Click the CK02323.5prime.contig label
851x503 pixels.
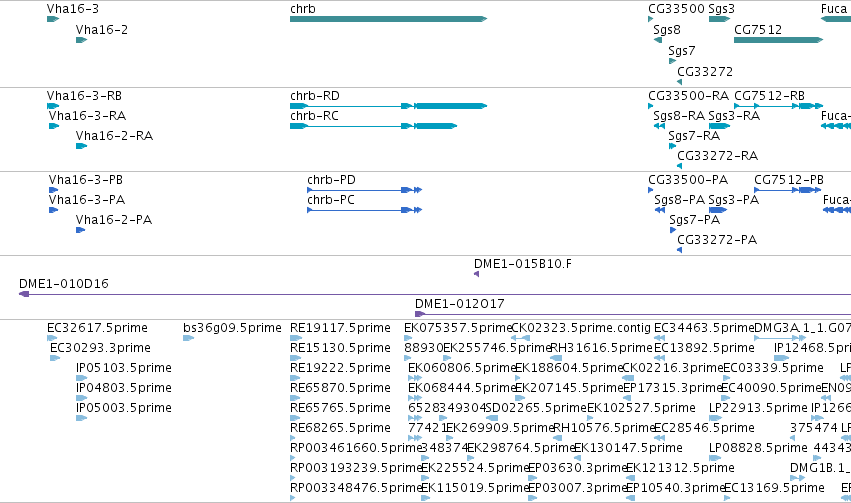tap(581, 328)
